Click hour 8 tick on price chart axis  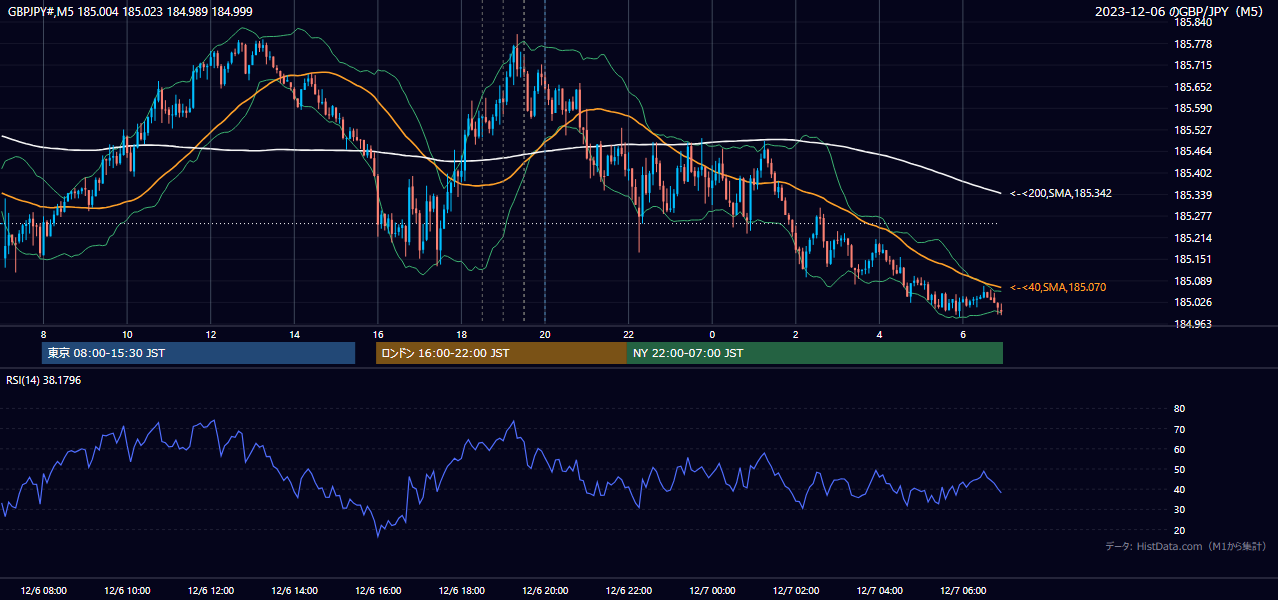(43, 334)
